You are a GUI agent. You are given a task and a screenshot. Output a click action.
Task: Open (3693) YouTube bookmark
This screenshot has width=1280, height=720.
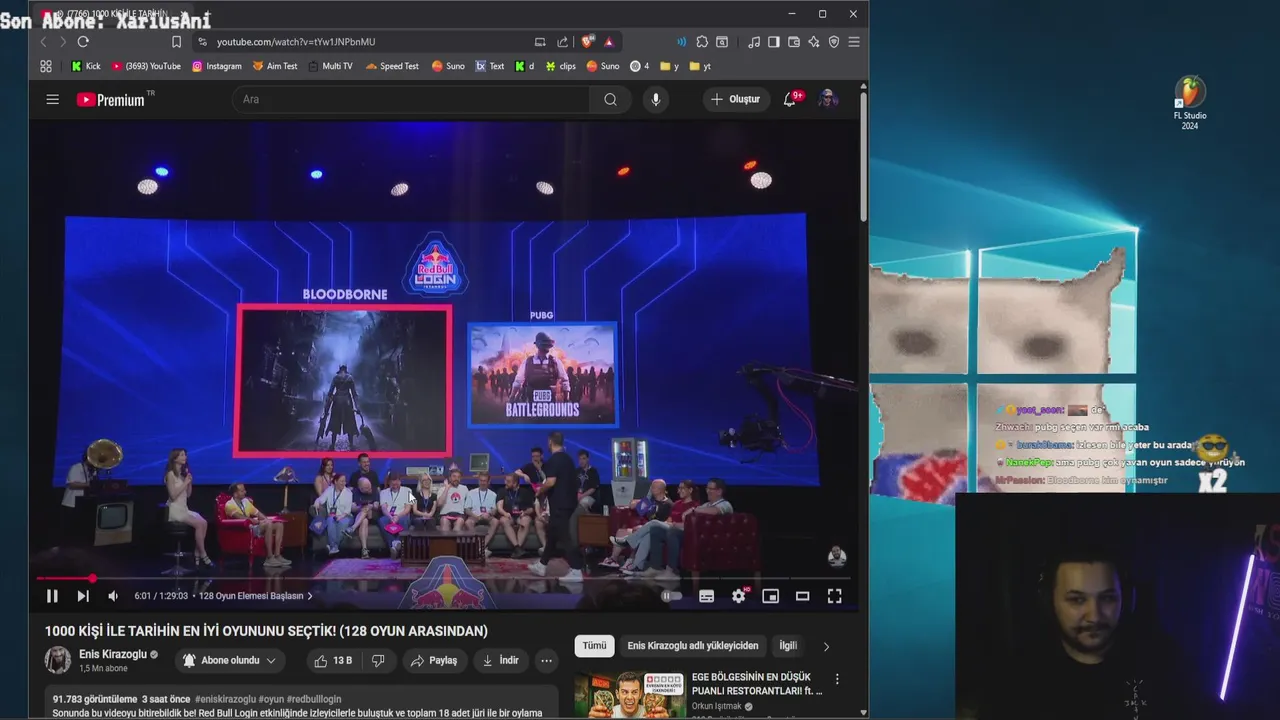tap(146, 66)
